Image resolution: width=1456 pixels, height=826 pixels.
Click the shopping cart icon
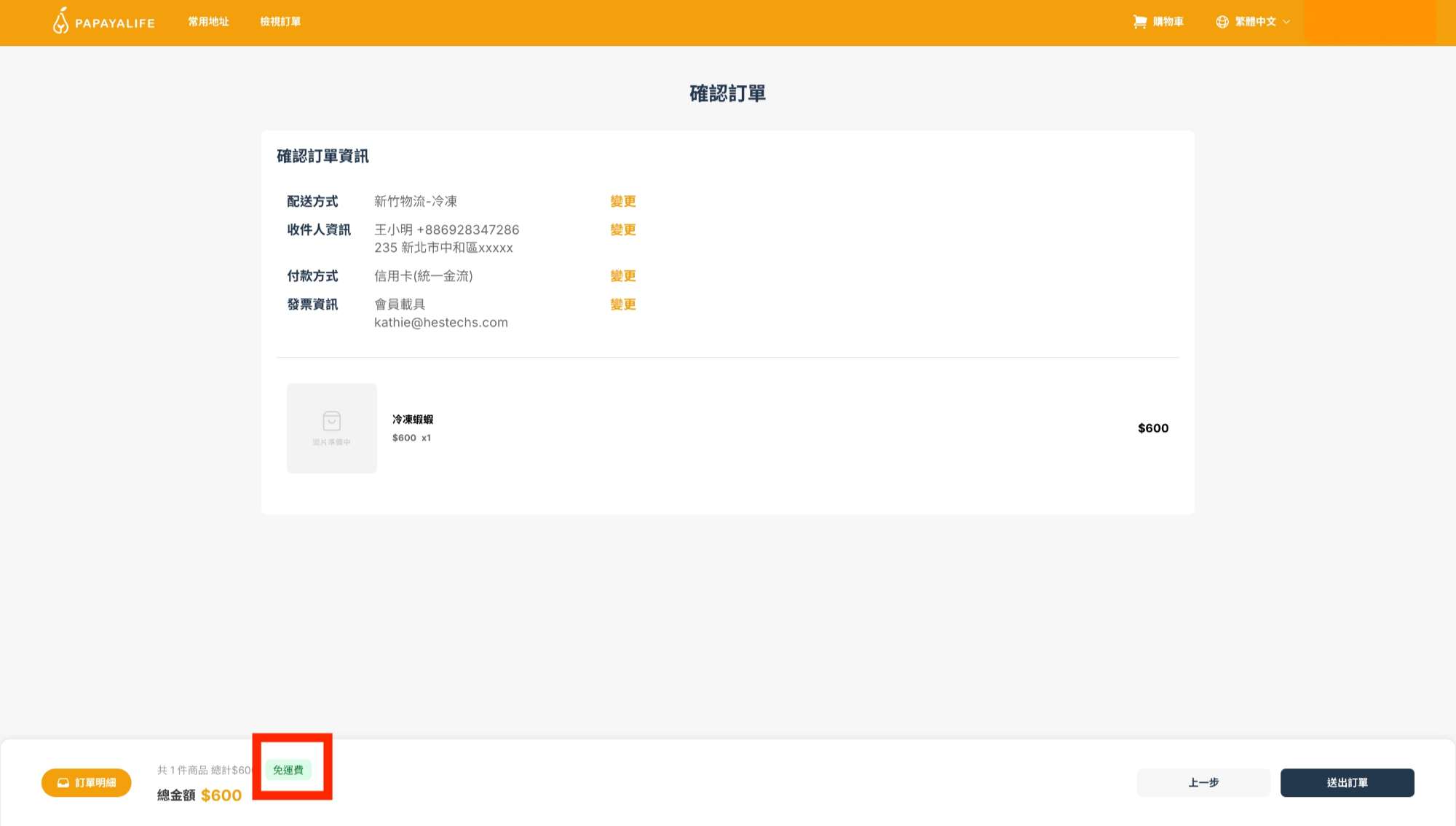click(x=1139, y=22)
